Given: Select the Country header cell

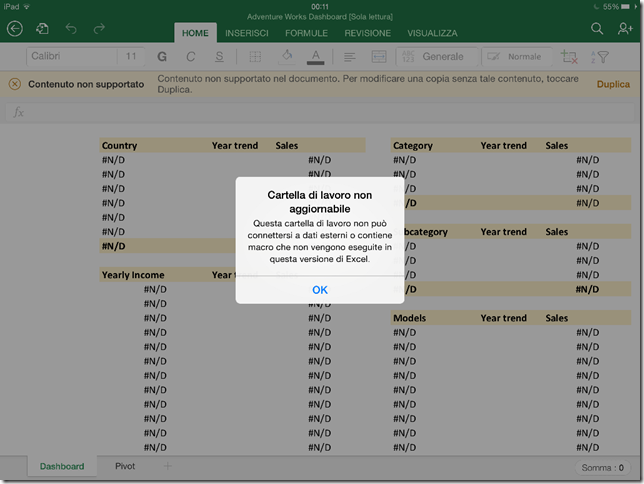Looking at the screenshot, I should (x=120, y=145).
